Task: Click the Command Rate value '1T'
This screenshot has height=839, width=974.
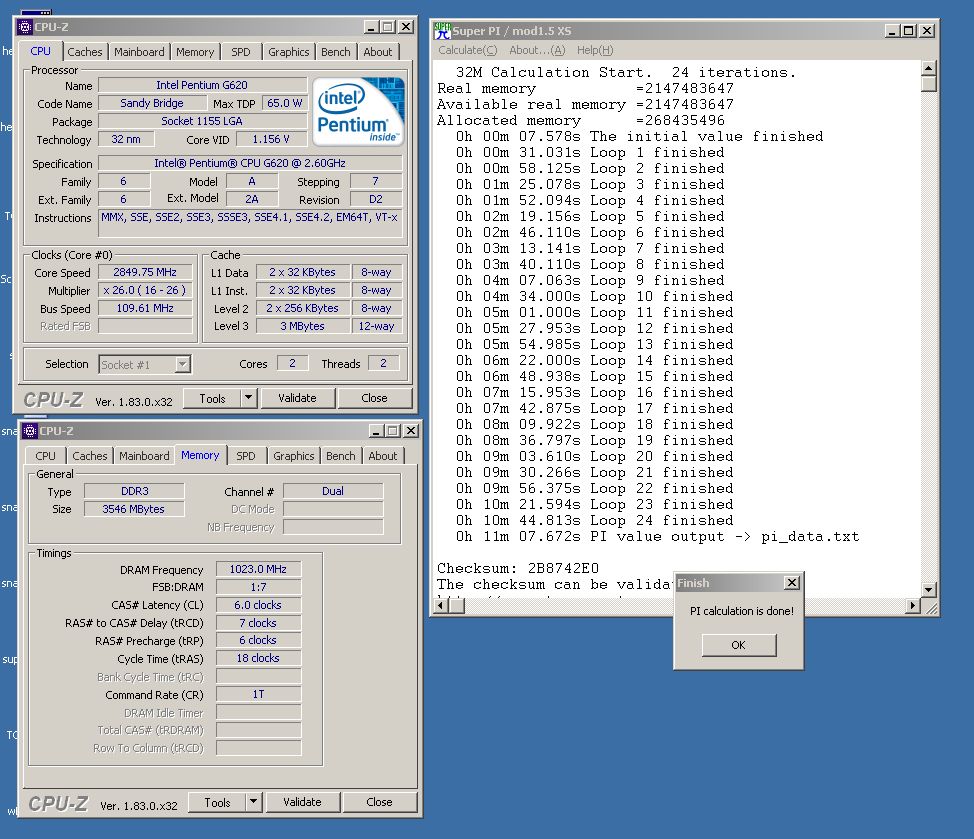Action: click(258, 694)
